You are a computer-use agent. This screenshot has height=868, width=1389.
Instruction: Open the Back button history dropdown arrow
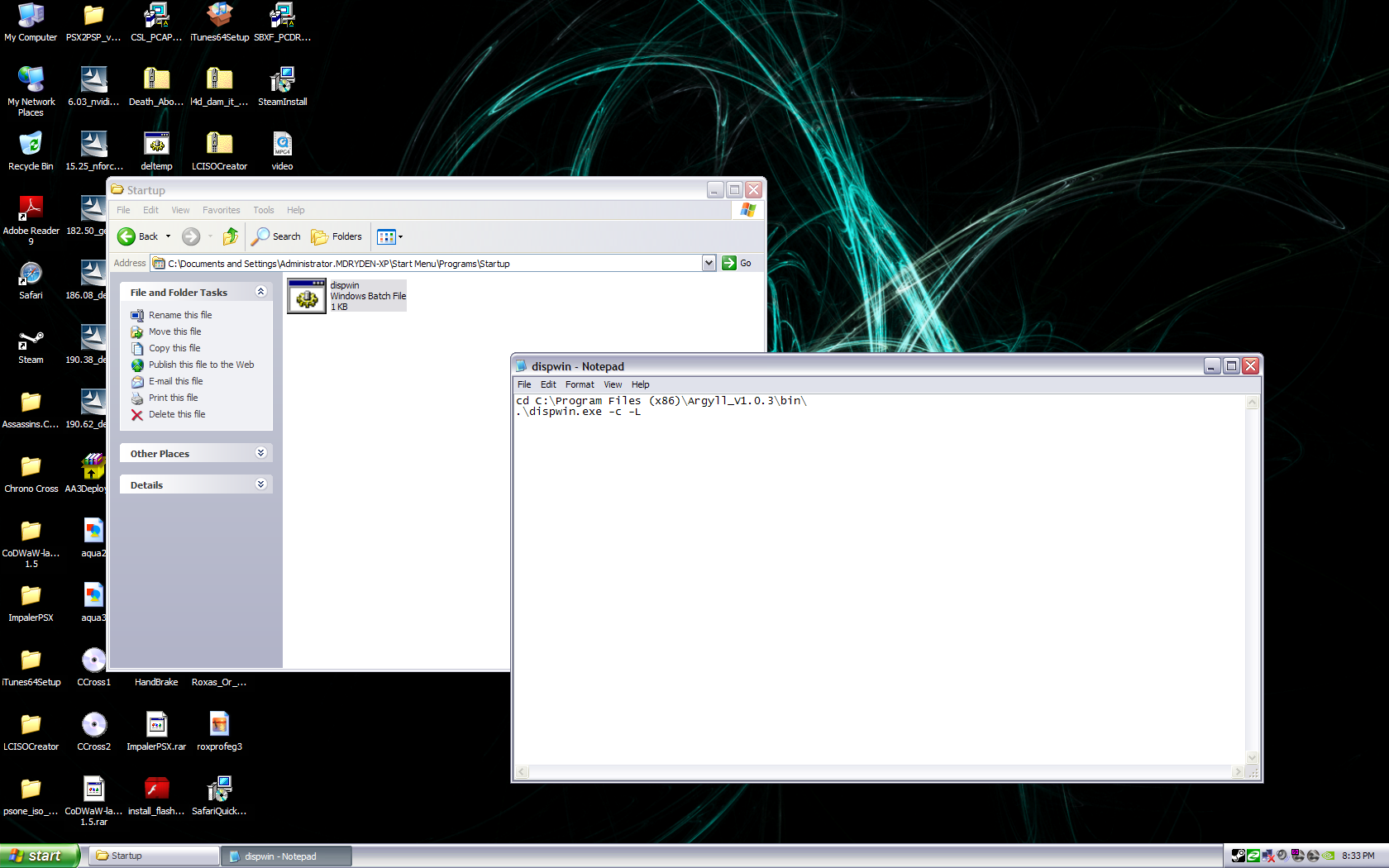click(x=168, y=236)
